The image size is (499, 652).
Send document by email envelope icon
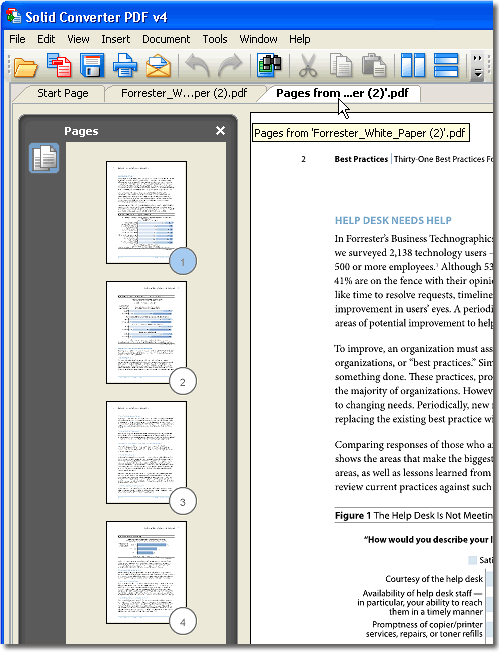(x=158, y=66)
